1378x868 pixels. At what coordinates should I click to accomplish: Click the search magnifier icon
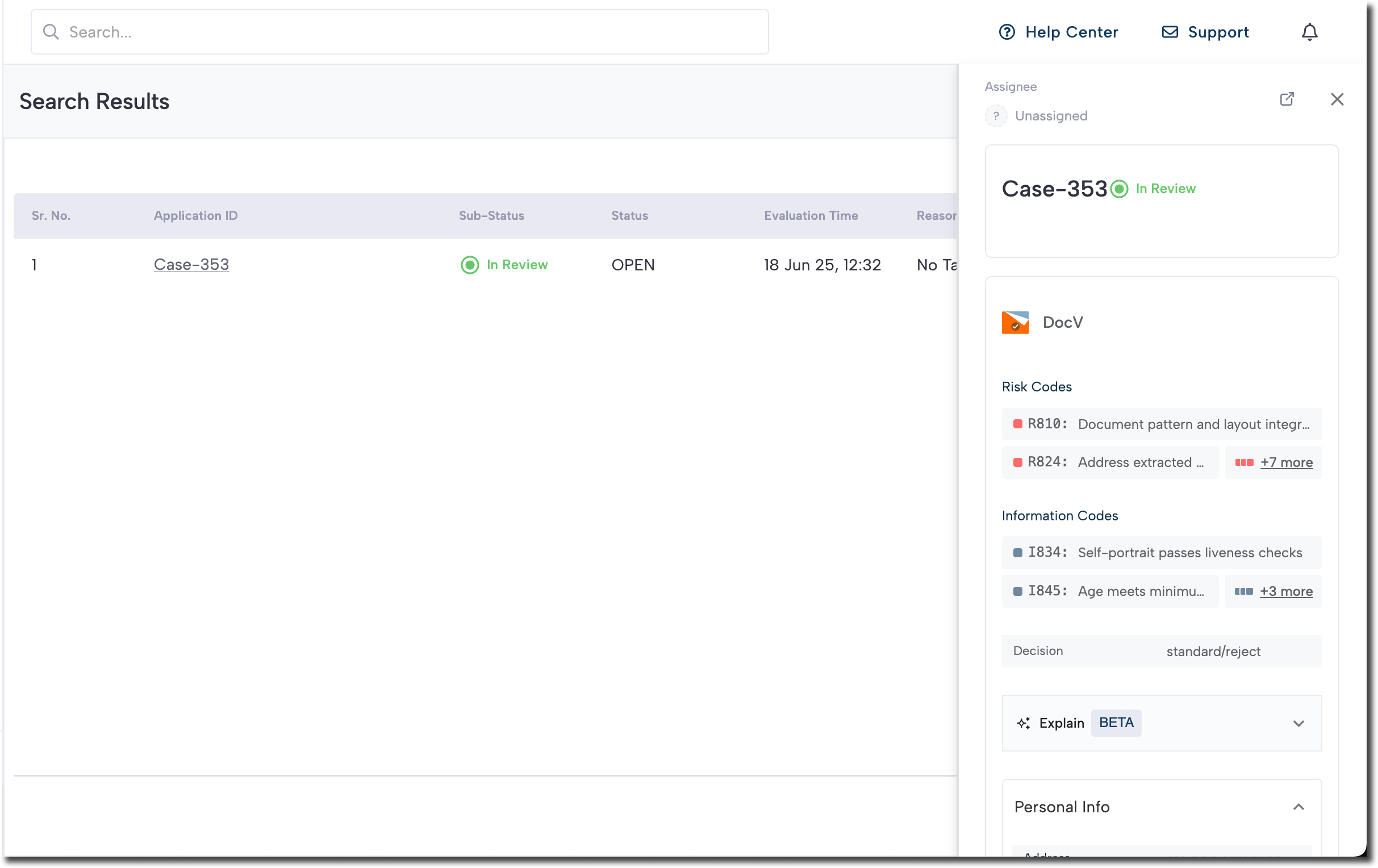51,32
